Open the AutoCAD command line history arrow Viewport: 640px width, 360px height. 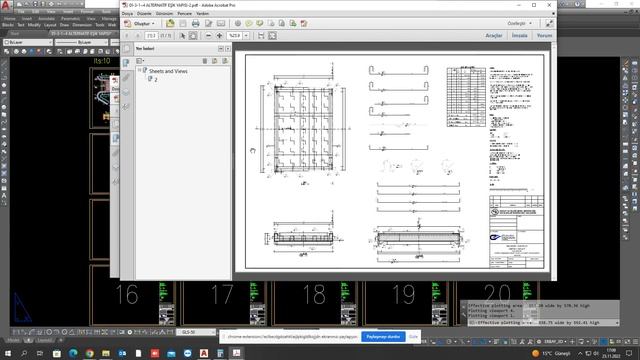coord(617,322)
